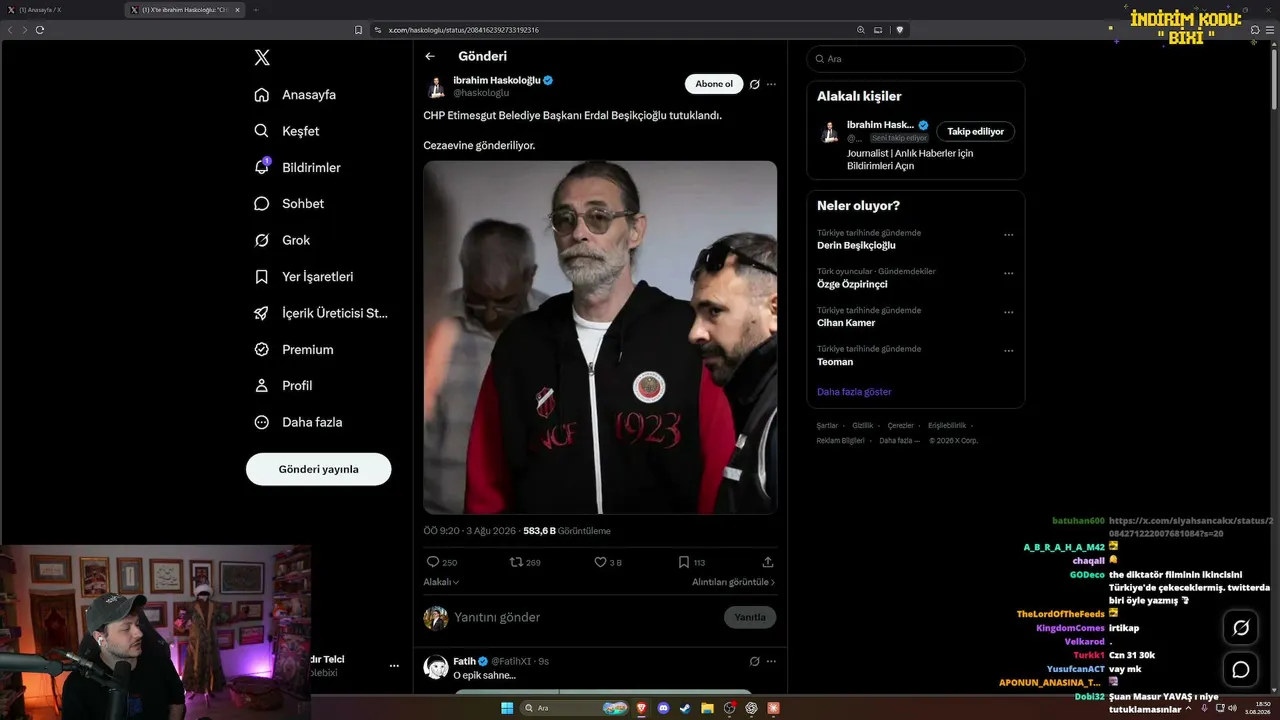Click the @haskologlu handle on the post
This screenshot has height=720, width=1280.
pyautogui.click(x=481, y=93)
